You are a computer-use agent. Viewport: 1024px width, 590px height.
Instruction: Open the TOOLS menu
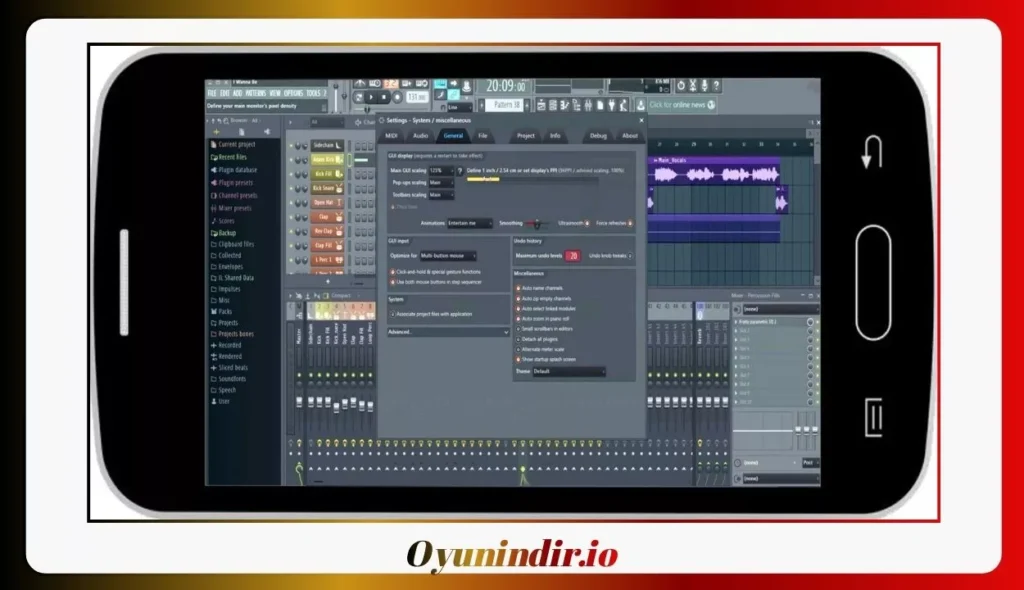313,93
